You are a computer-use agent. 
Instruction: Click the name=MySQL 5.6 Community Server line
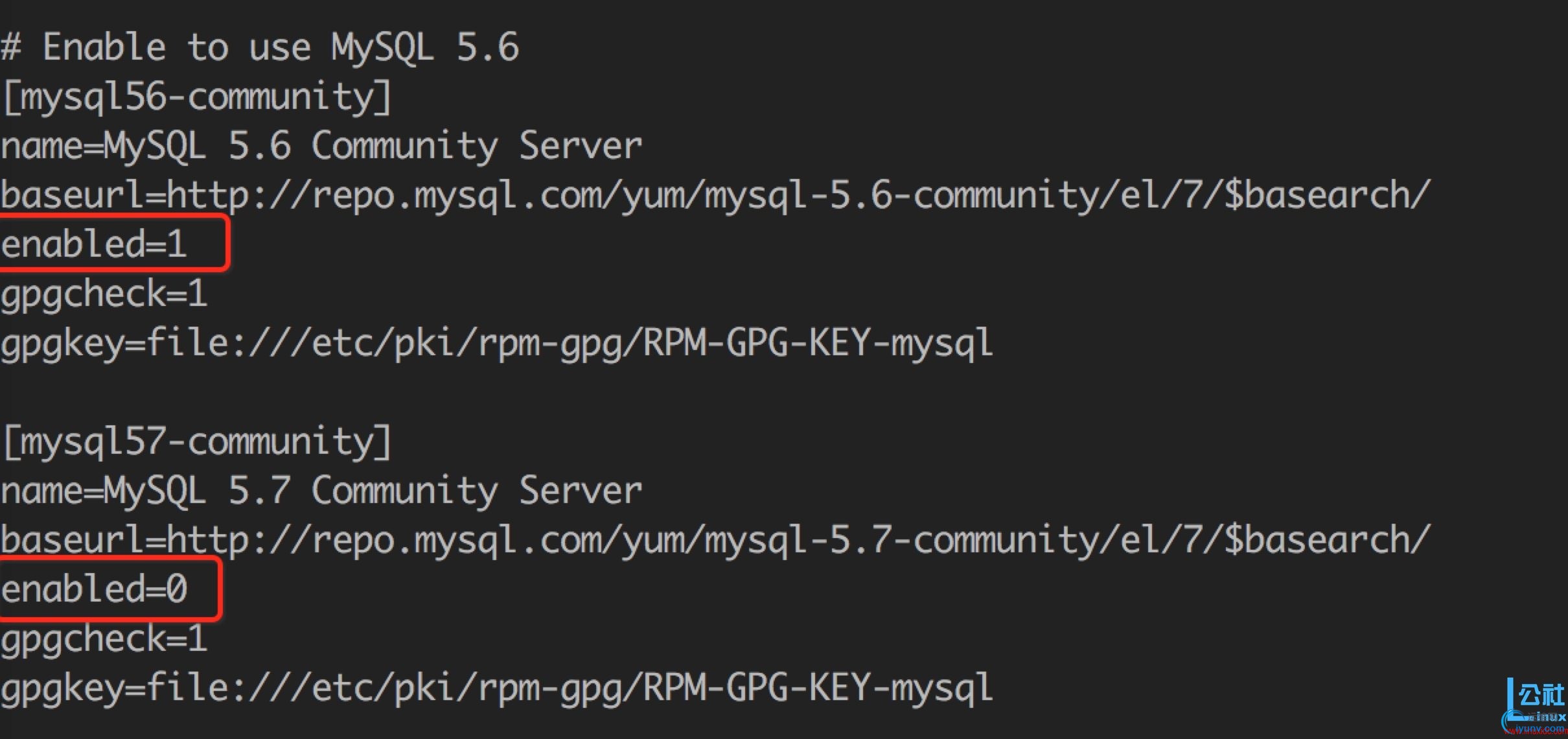point(321,146)
